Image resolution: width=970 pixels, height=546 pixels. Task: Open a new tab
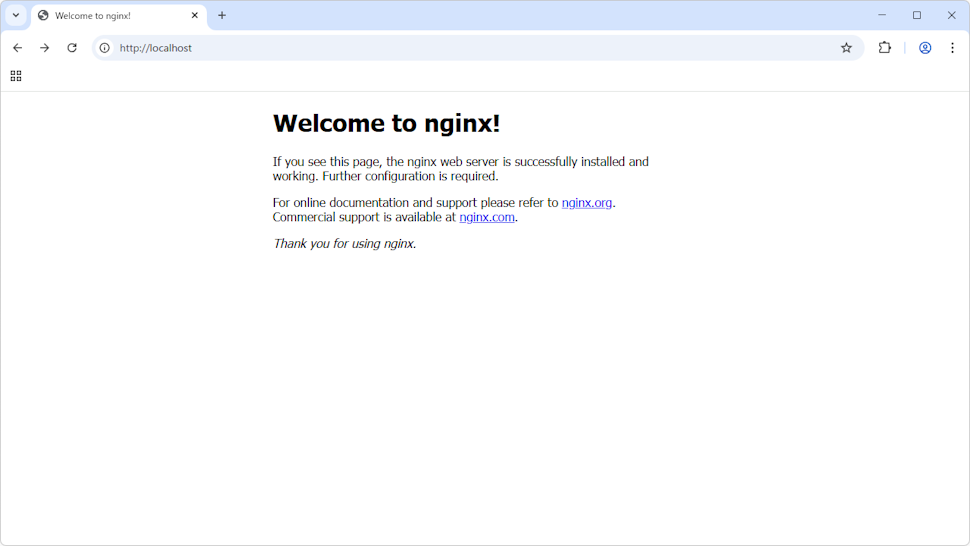(x=222, y=15)
